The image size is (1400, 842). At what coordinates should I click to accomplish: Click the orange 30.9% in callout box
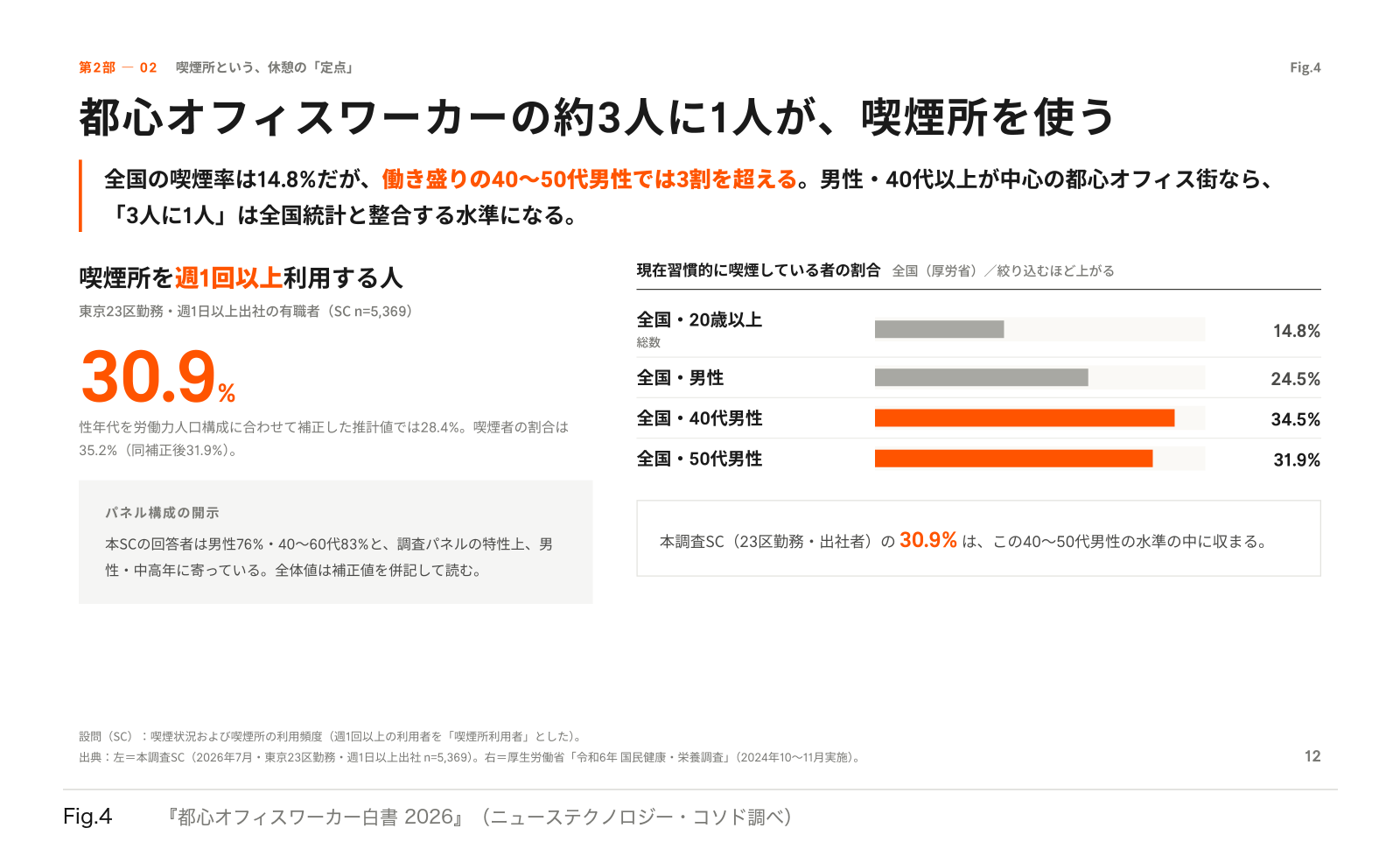pos(928,540)
